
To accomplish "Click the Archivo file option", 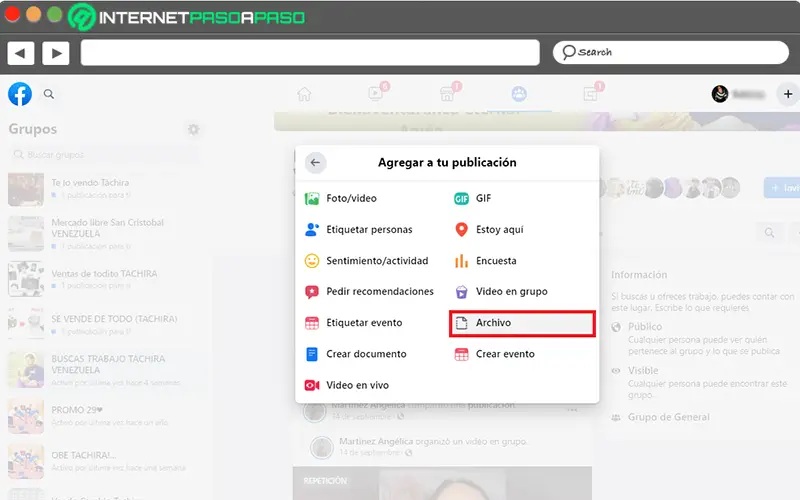I will click(522, 323).
